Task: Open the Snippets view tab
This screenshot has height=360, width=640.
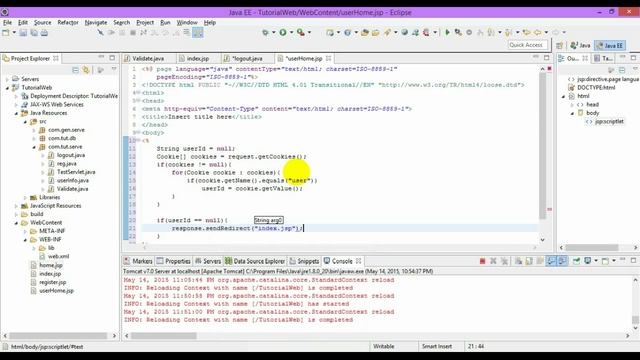Action: click(304, 261)
